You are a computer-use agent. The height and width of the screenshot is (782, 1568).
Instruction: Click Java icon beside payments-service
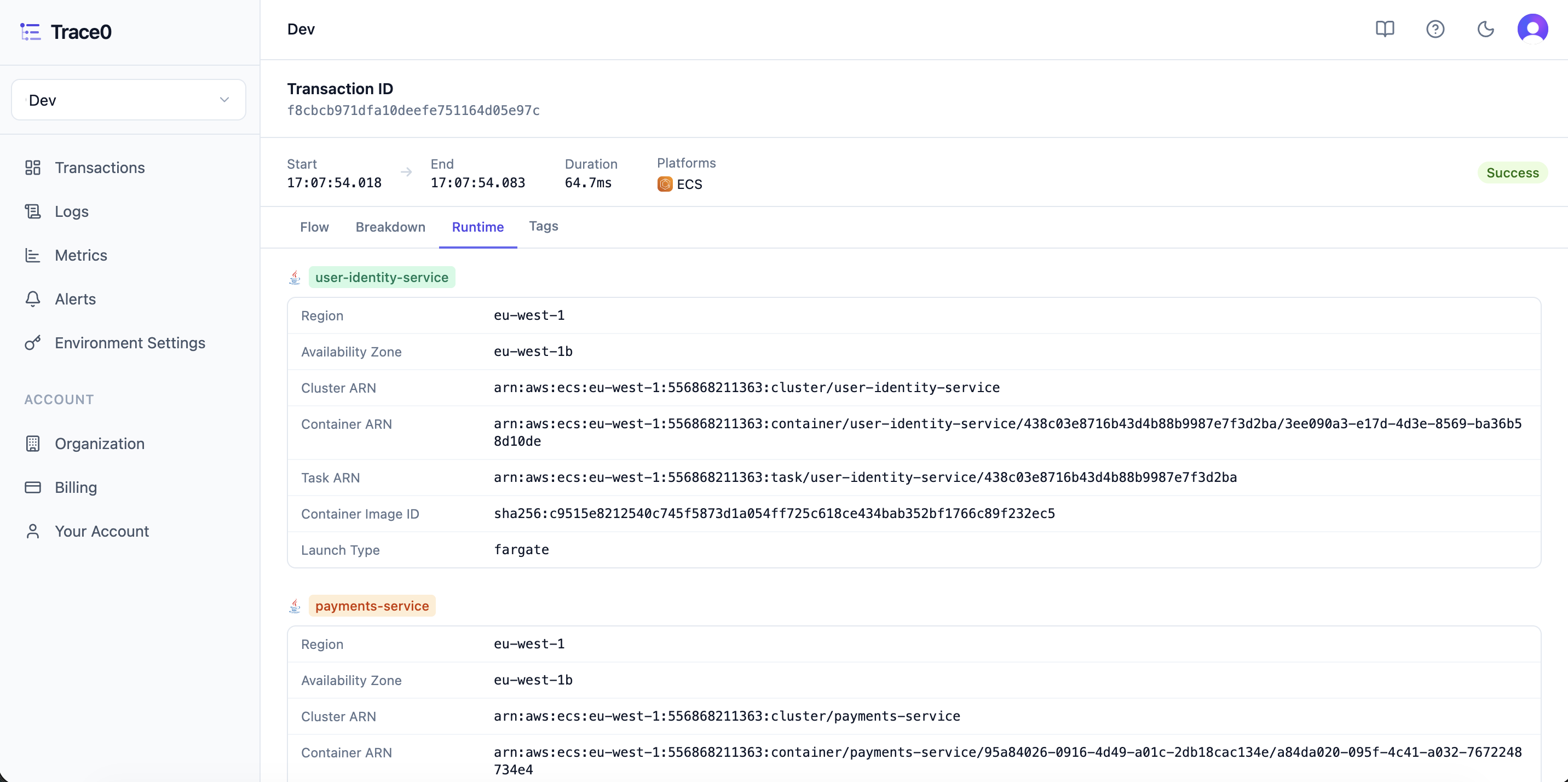pyautogui.click(x=295, y=606)
